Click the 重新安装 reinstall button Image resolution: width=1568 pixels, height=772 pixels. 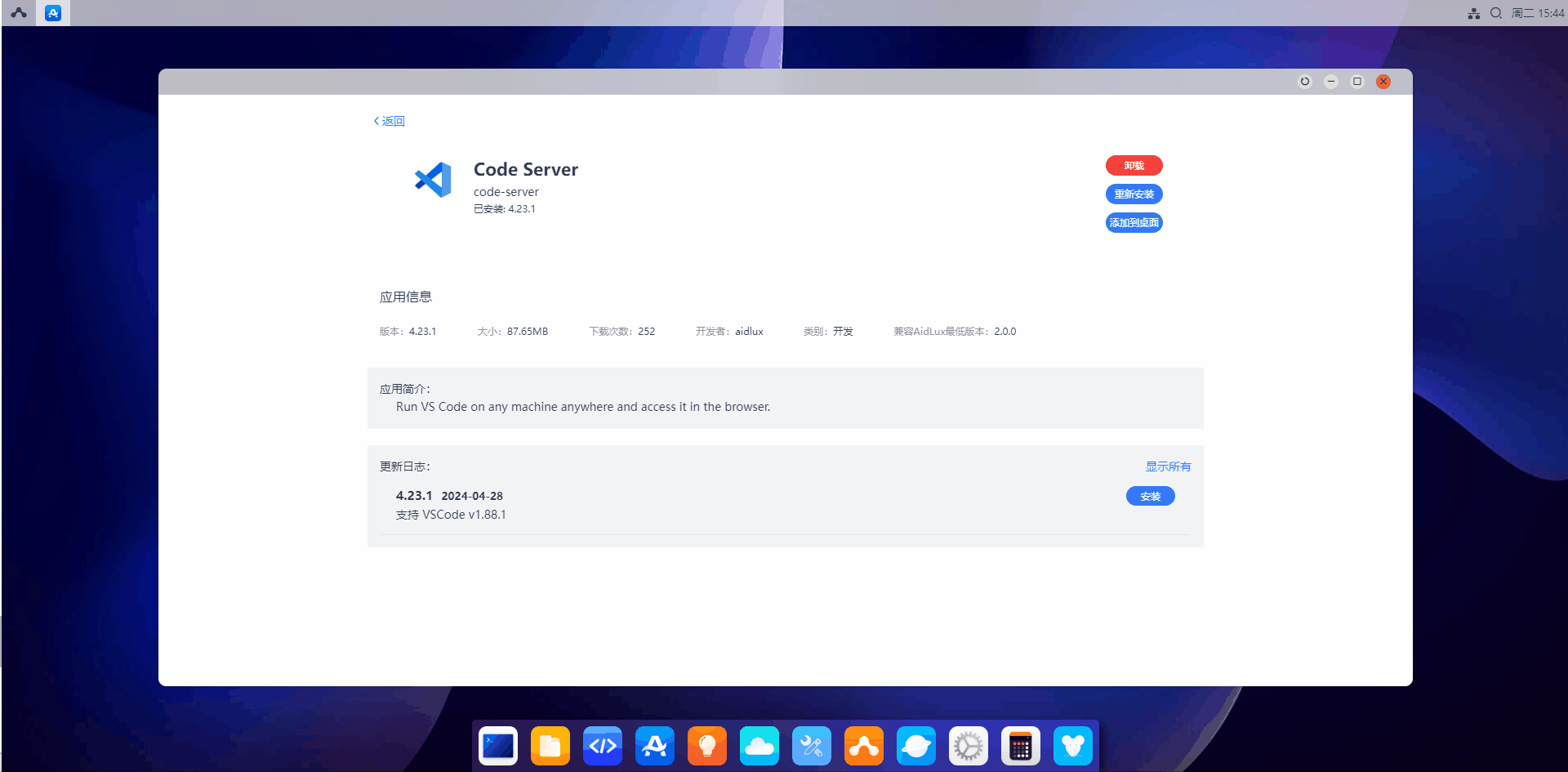pyautogui.click(x=1134, y=194)
